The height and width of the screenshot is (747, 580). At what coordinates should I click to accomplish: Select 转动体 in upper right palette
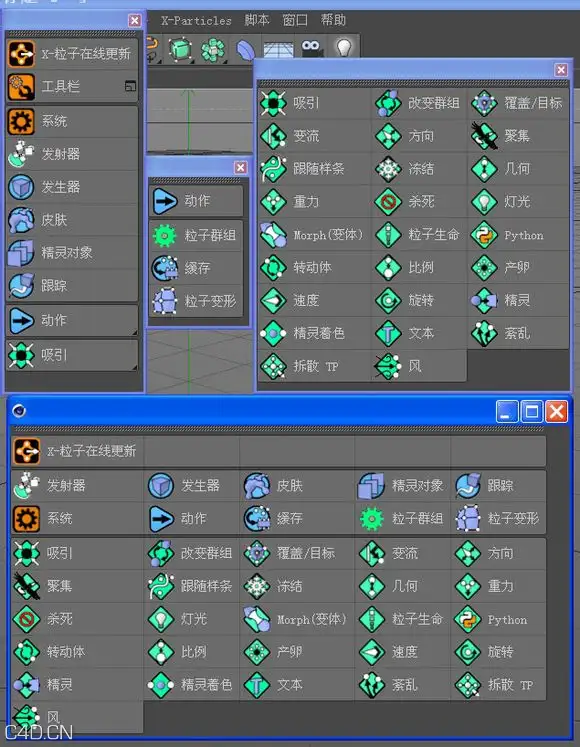point(315,268)
